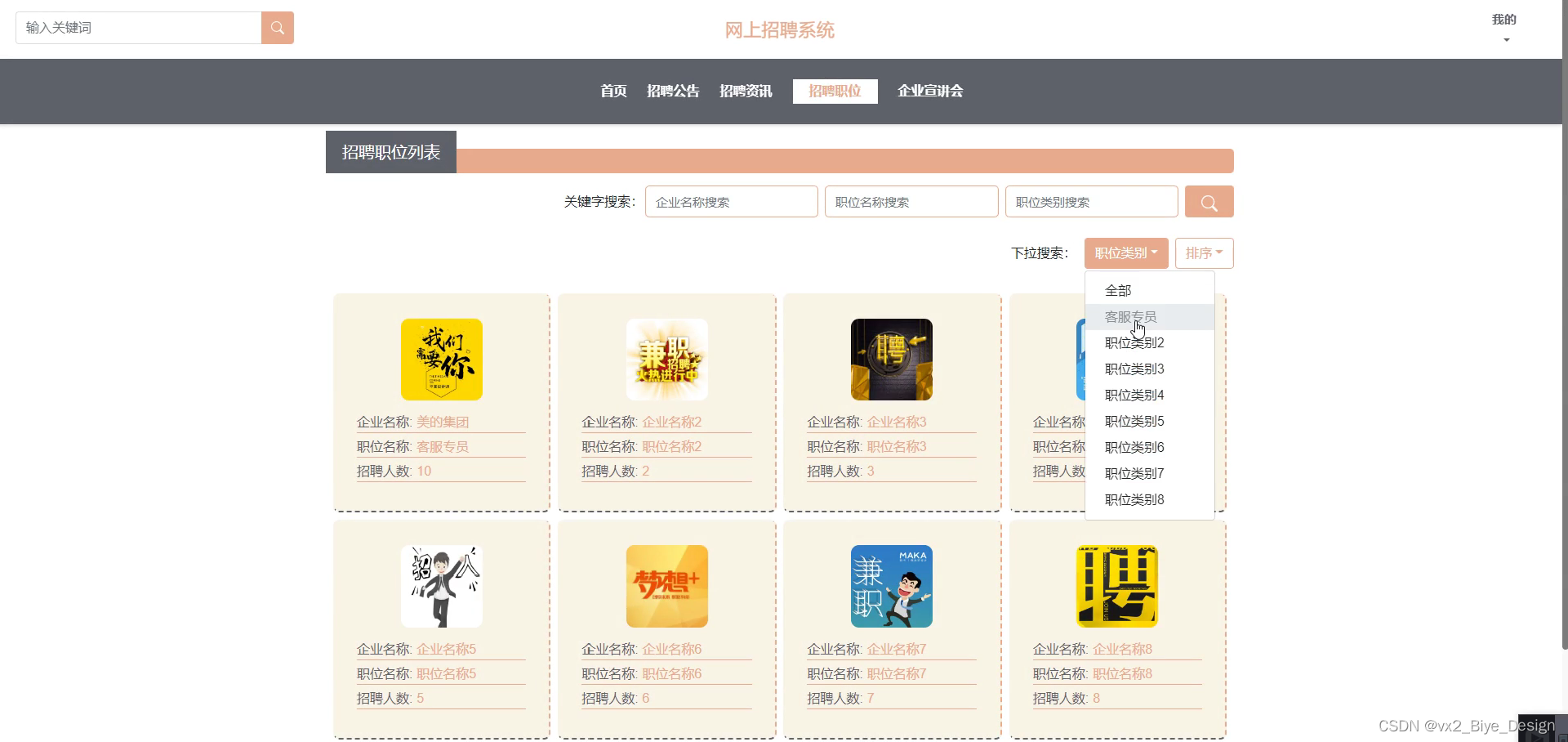The image size is (1568, 742).
Task: Open the 企业名称3 dark 聘 image
Action: point(892,360)
